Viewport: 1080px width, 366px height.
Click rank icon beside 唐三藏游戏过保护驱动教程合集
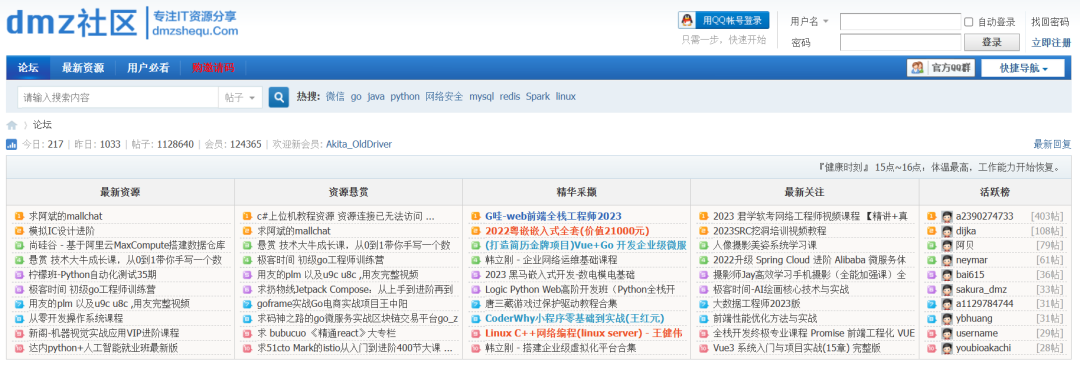(475, 304)
